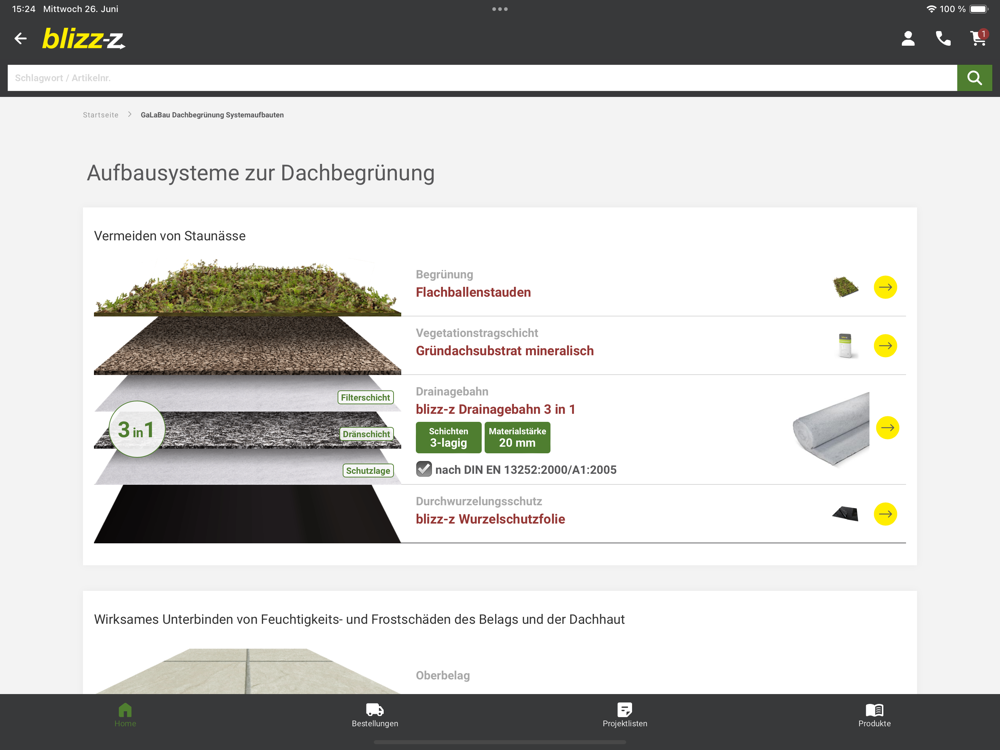
Task: Tap the black root protection layer image
Action: 247,514
